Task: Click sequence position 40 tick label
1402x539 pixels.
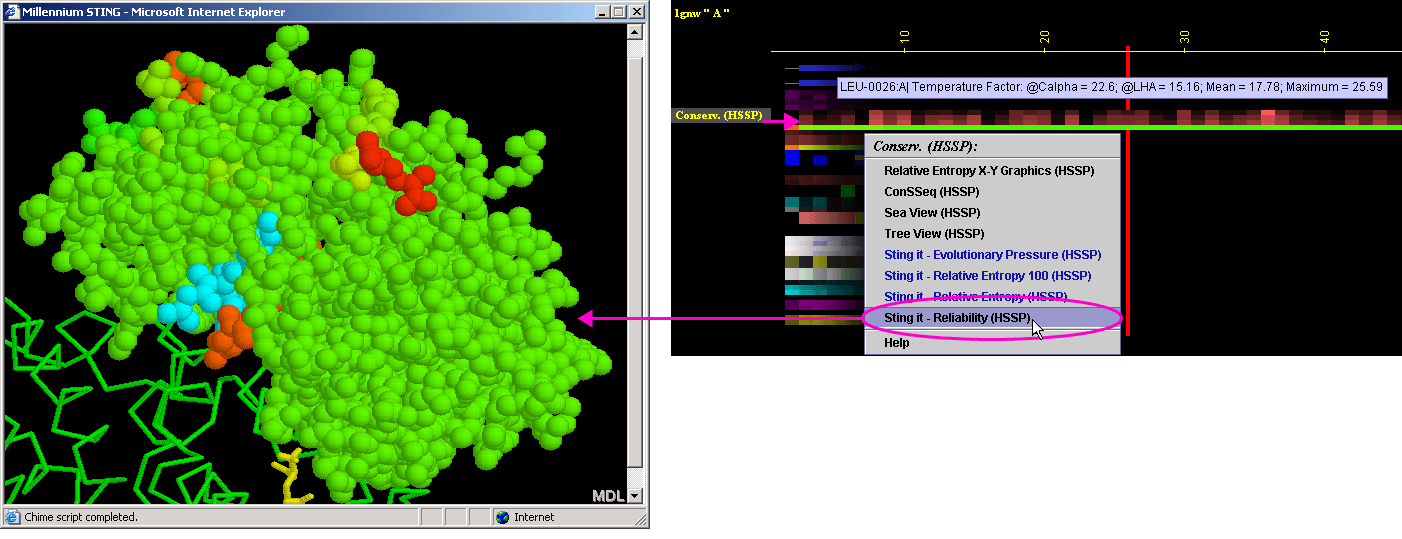Action: tap(1324, 39)
